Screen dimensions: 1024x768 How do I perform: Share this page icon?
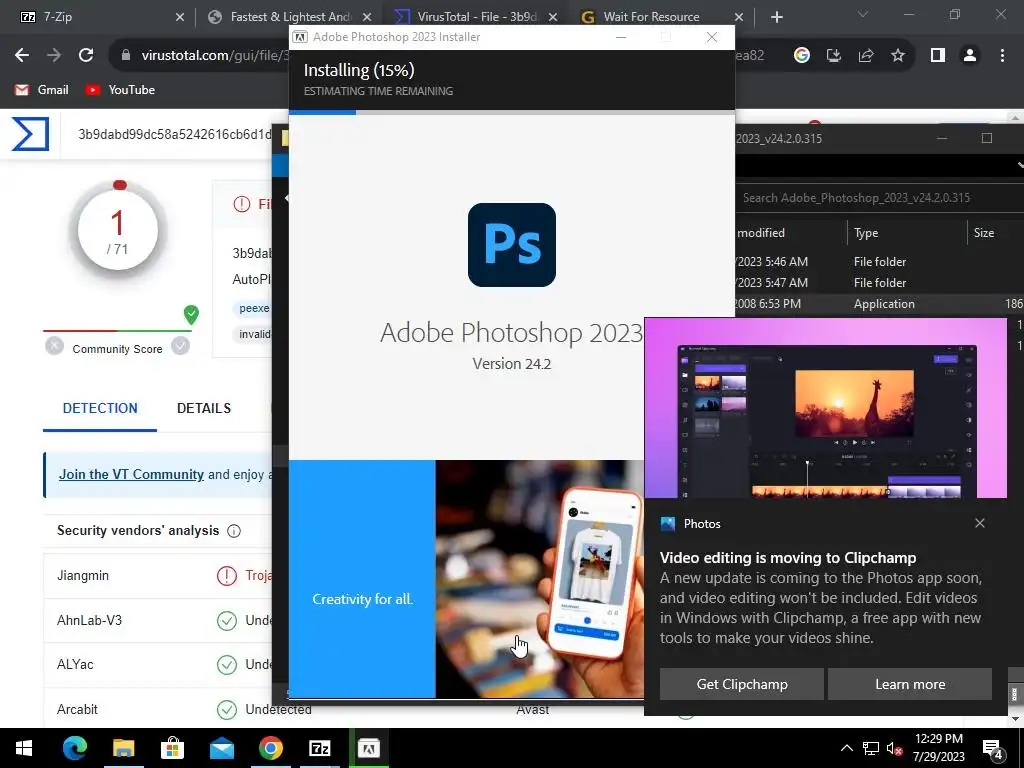tap(866, 56)
